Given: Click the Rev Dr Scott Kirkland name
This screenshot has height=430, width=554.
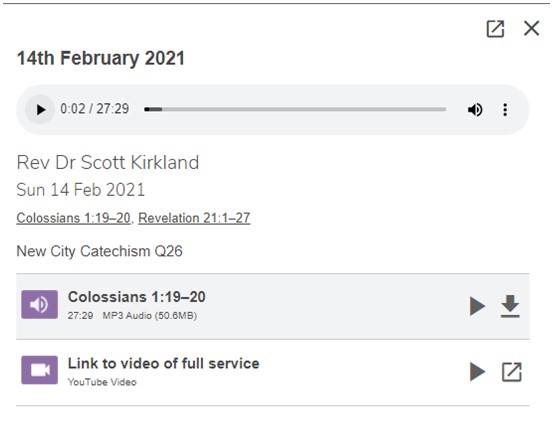Looking at the screenshot, I should coord(108,163).
